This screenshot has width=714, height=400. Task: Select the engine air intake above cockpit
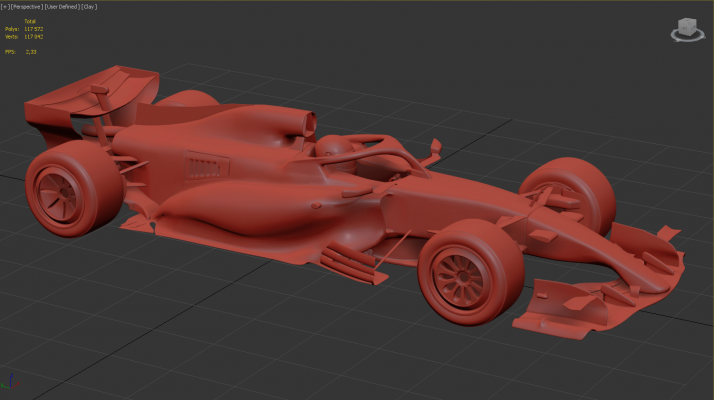pyautogui.click(x=299, y=124)
